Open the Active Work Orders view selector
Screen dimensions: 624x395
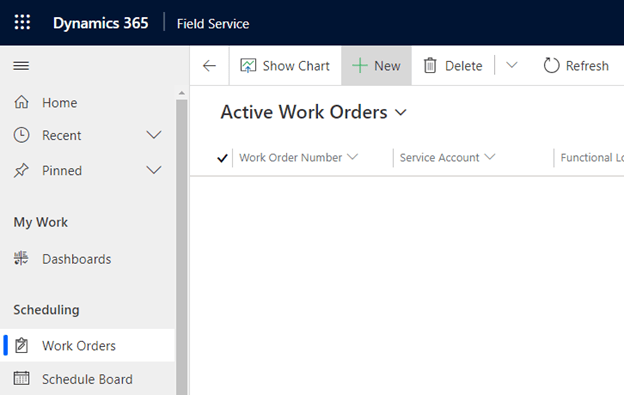(314, 112)
